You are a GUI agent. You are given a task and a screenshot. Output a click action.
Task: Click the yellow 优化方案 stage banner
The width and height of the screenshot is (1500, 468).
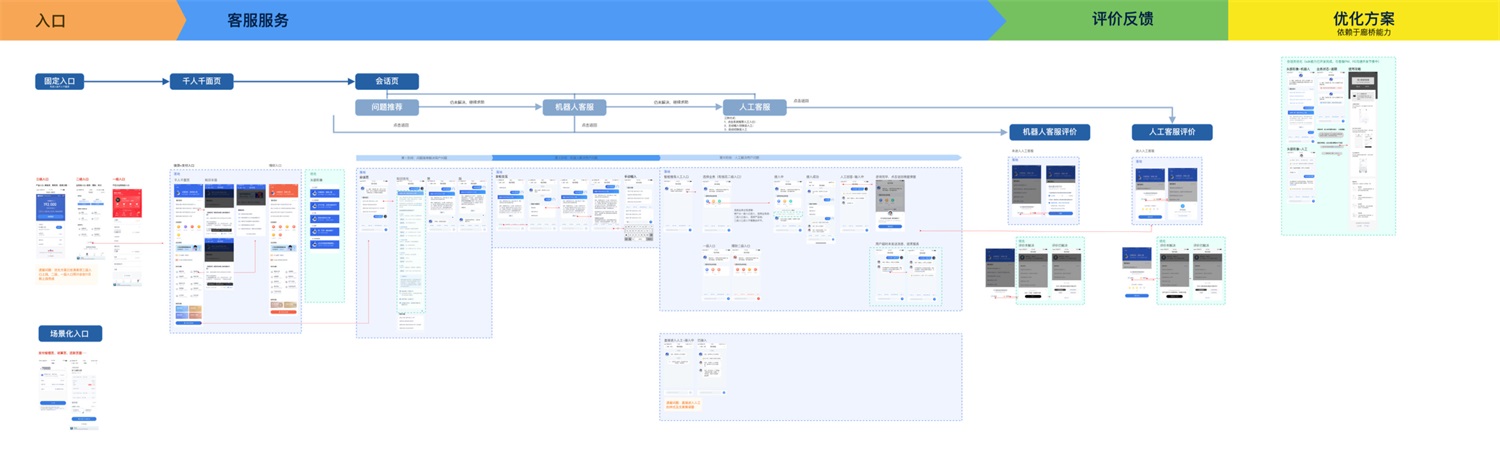(x=1363, y=20)
